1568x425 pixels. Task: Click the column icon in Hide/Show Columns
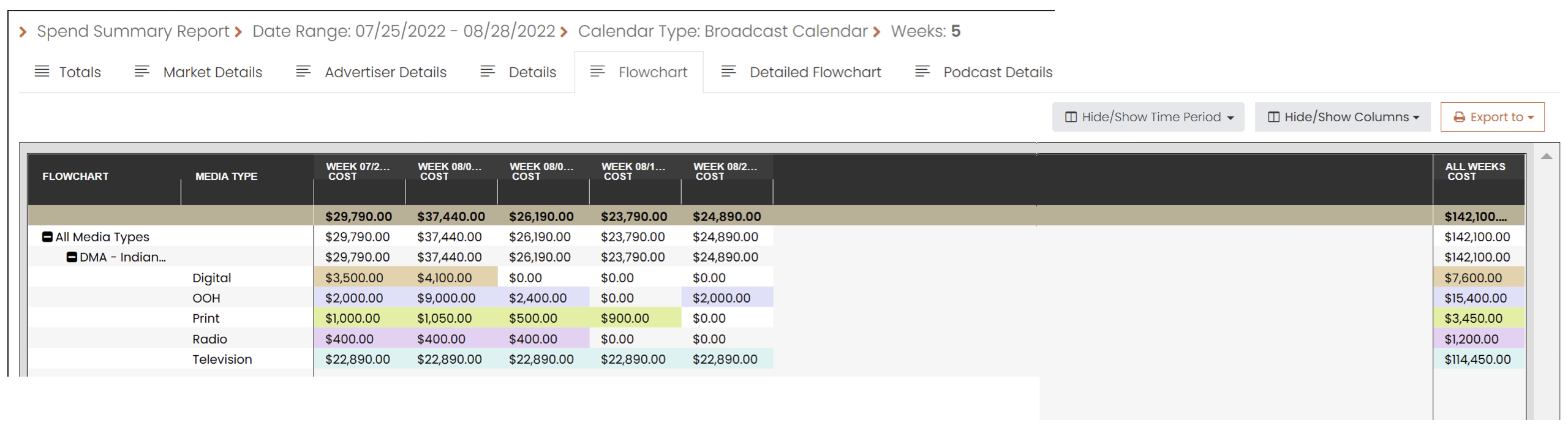pos(1273,117)
